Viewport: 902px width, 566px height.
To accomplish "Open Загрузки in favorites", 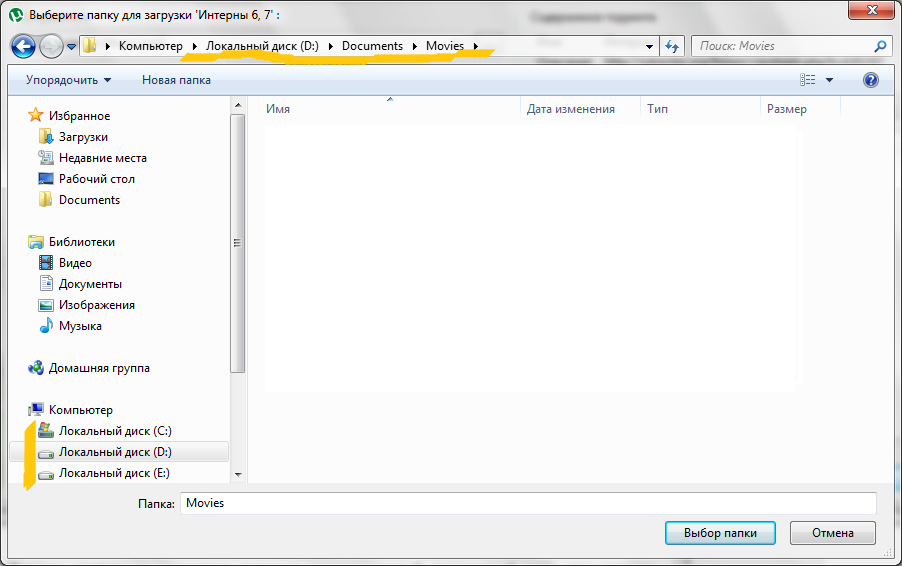I will coord(83,137).
